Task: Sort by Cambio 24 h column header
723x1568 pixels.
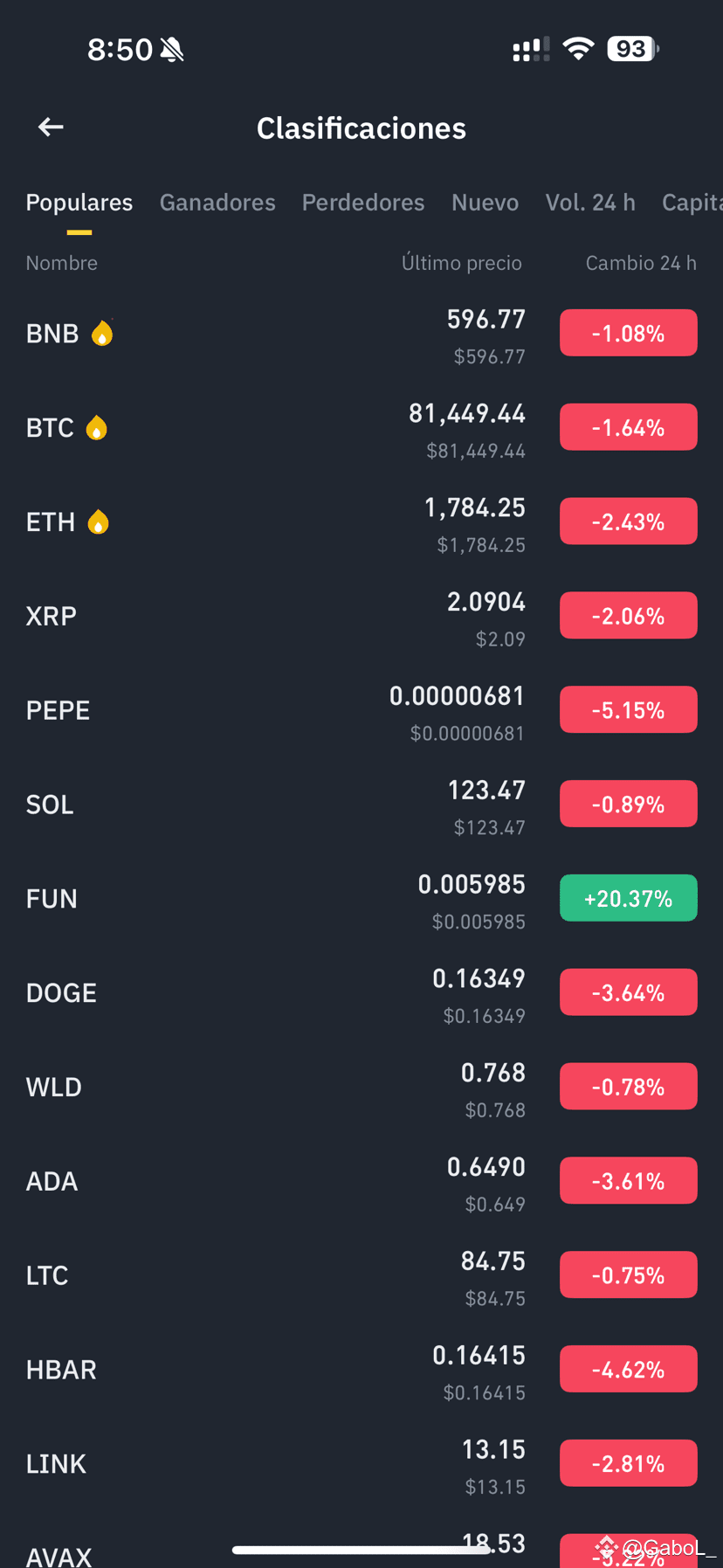Action: point(641,263)
